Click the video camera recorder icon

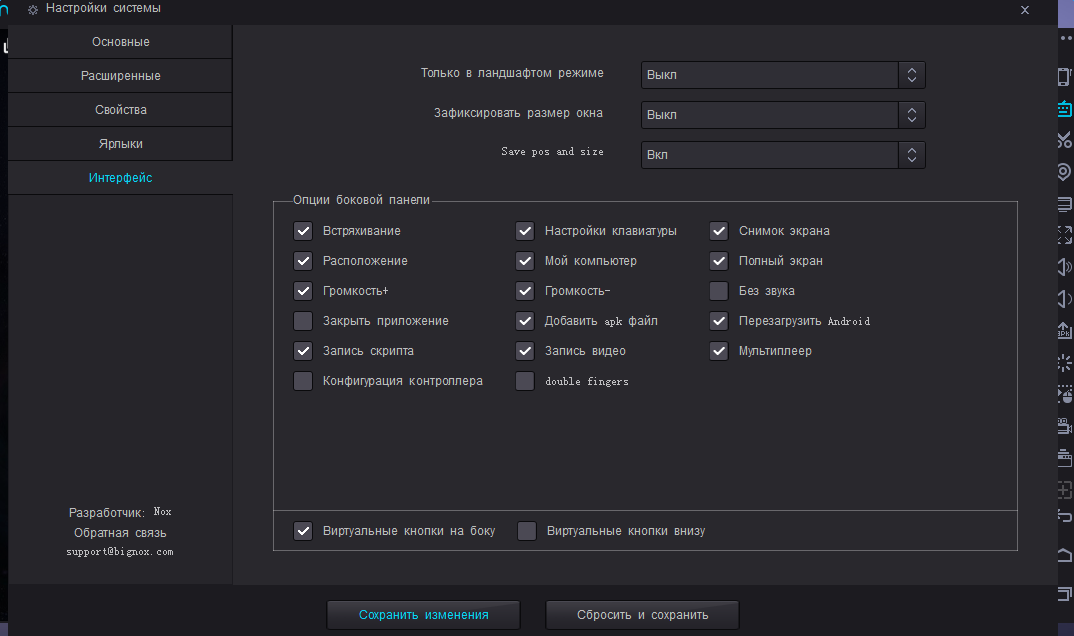(x=1064, y=426)
